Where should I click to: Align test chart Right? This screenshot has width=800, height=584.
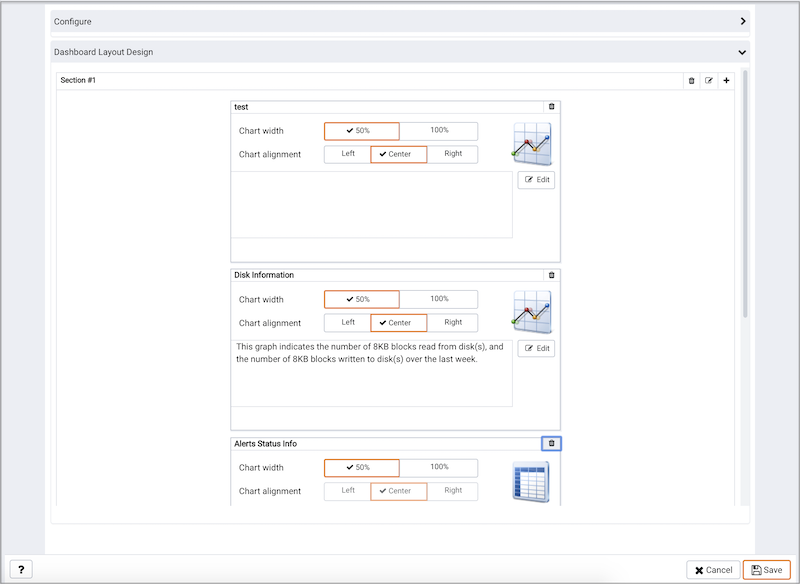pyautogui.click(x=453, y=154)
